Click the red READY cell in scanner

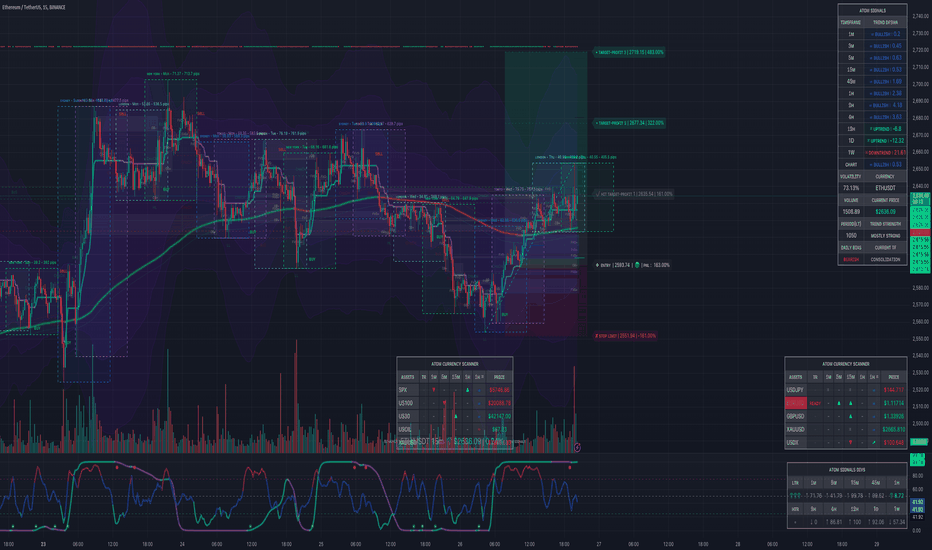815,403
